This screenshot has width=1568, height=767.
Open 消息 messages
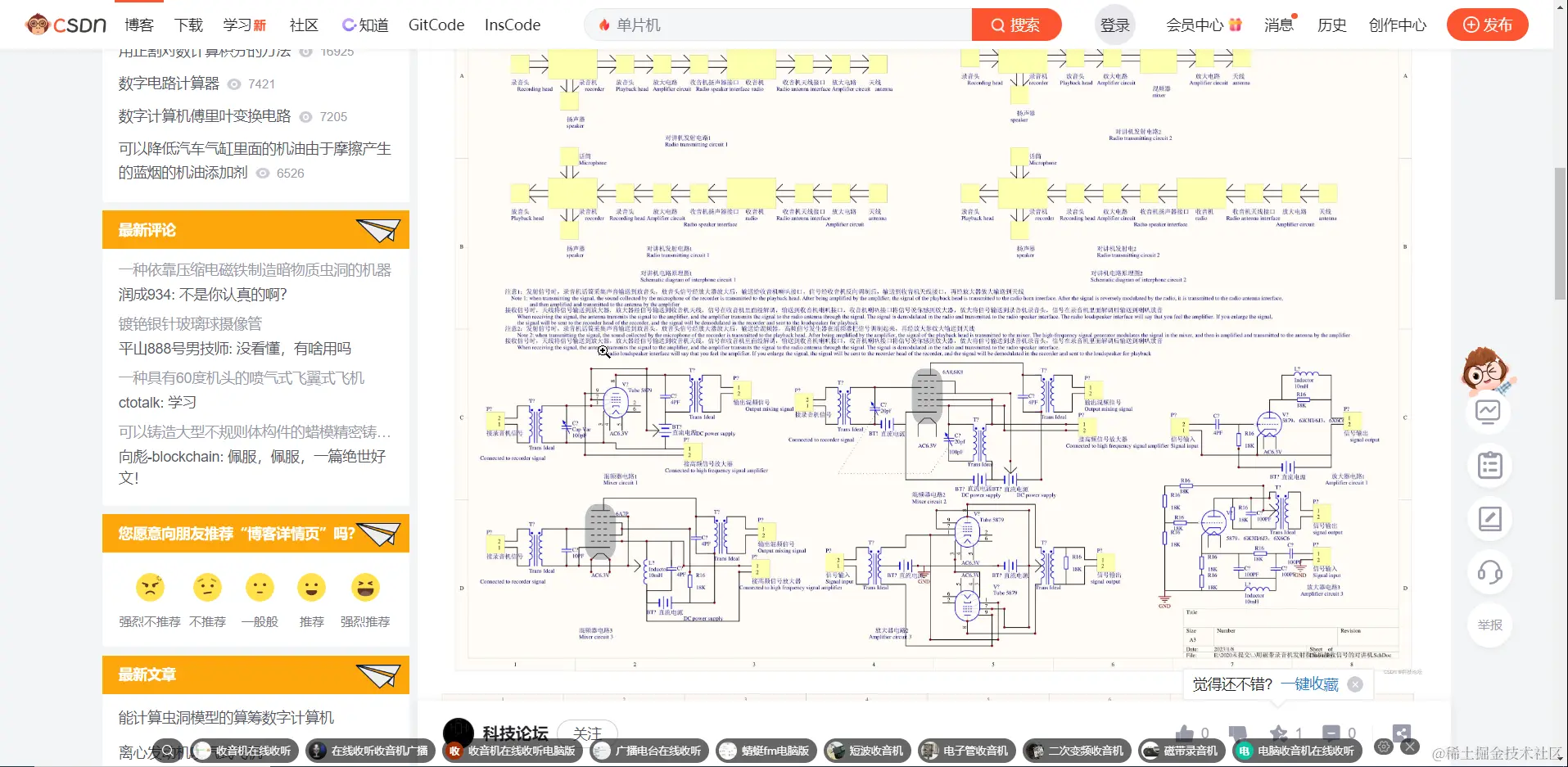pos(1279,25)
